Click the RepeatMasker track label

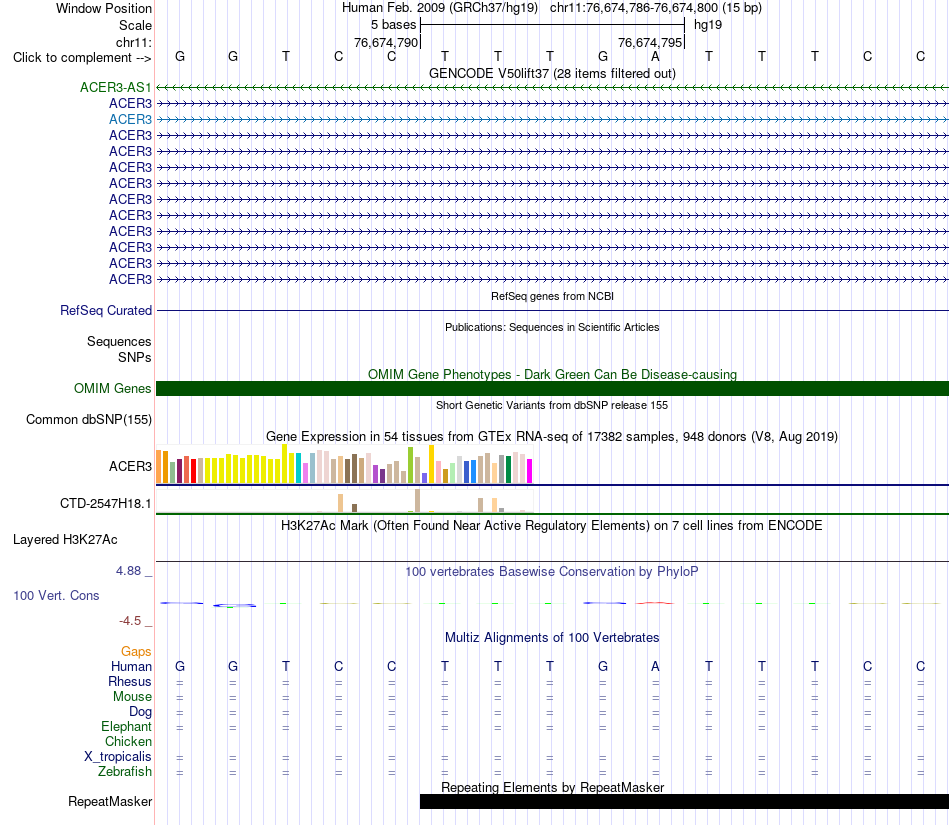(x=110, y=801)
